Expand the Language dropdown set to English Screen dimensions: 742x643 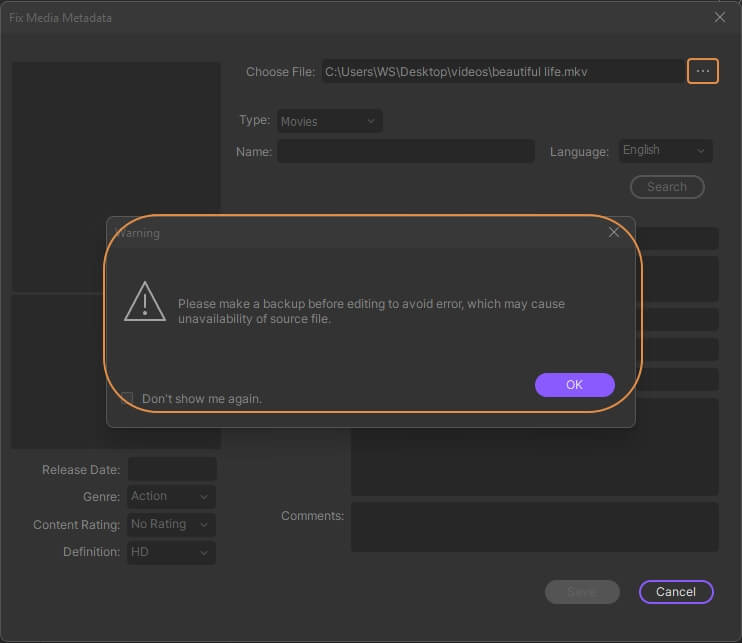[x=665, y=150]
